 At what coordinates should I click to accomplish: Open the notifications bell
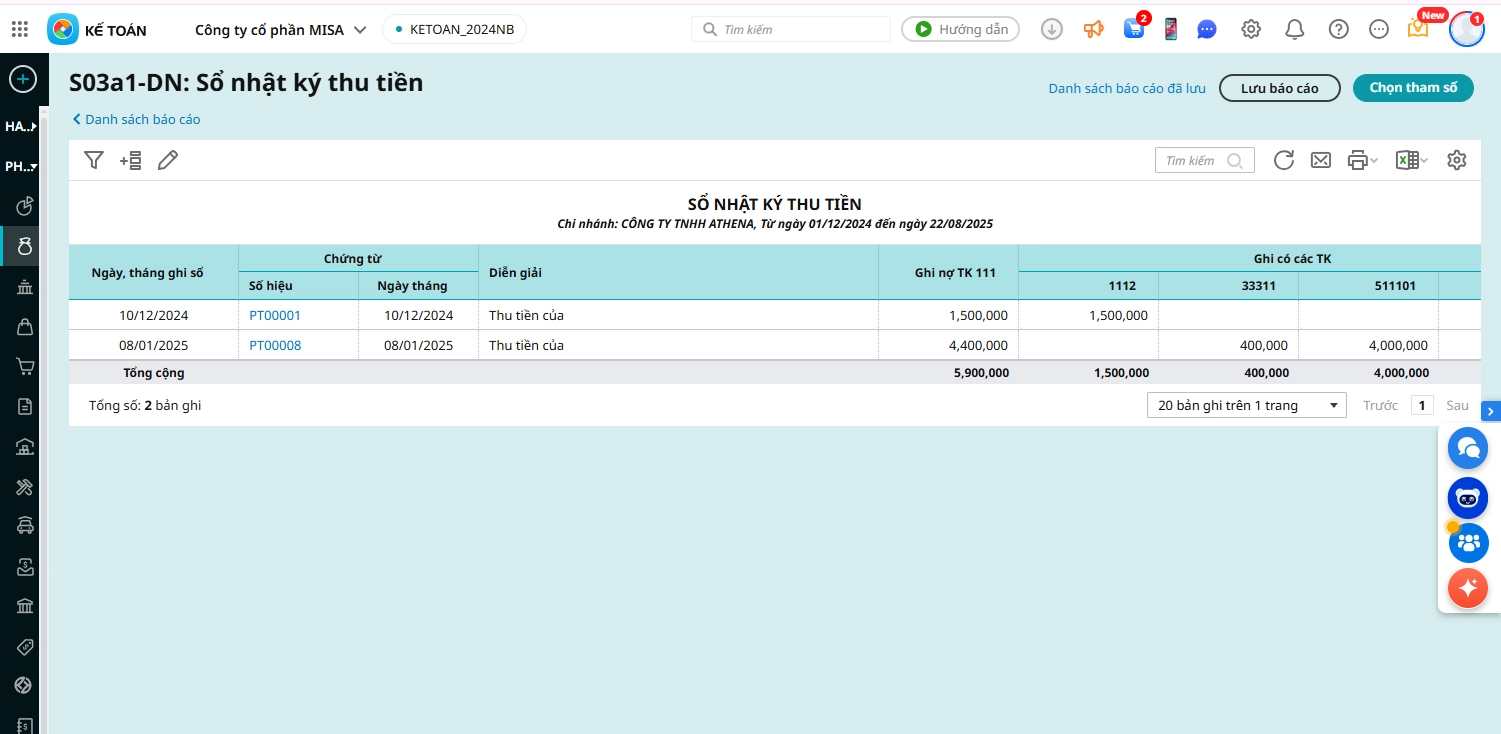(1294, 30)
